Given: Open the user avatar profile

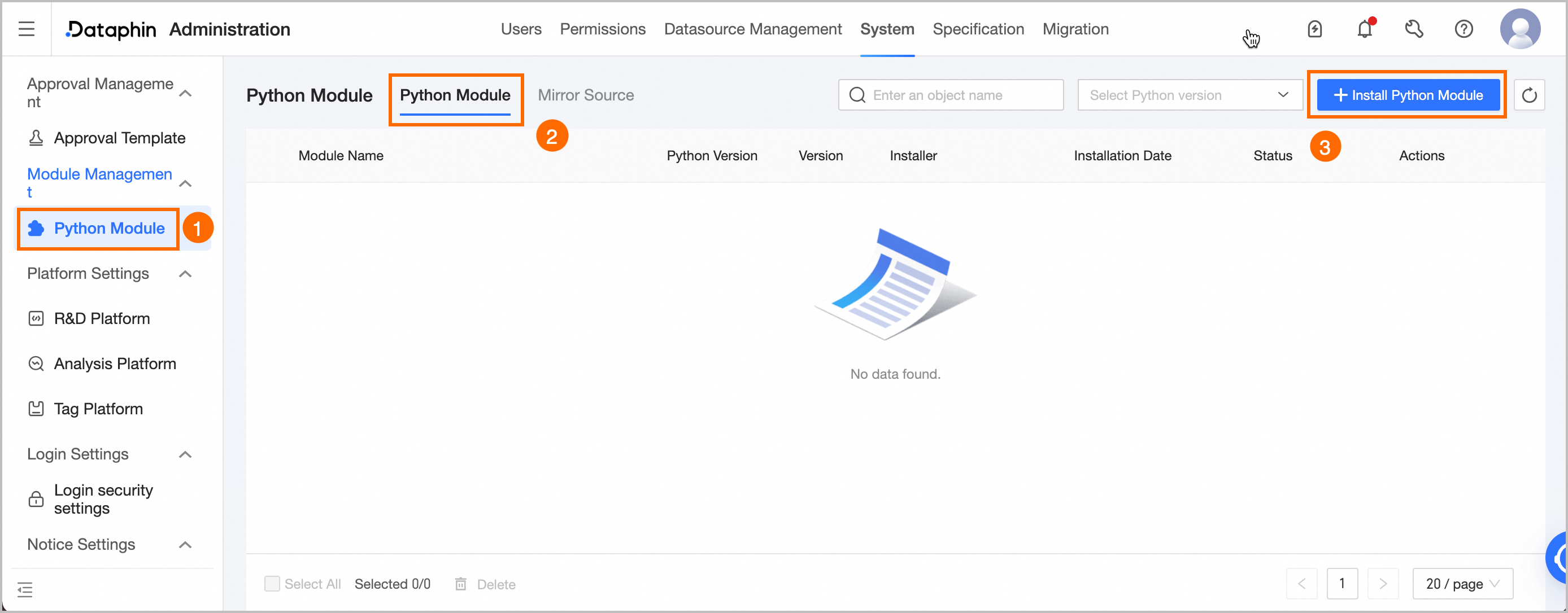Looking at the screenshot, I should [1519, 29].
